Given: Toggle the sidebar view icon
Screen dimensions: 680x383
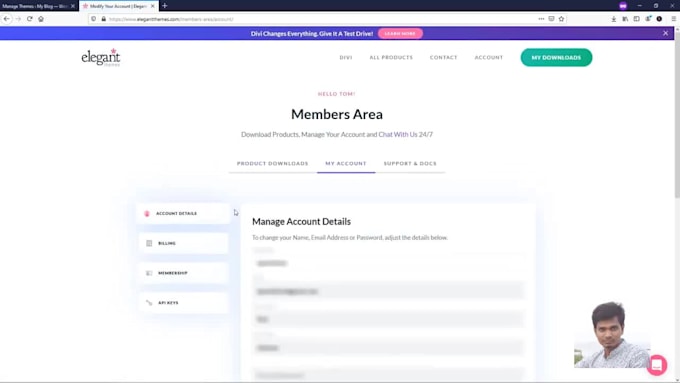Looking at the screenshot, I should (636, 19).
